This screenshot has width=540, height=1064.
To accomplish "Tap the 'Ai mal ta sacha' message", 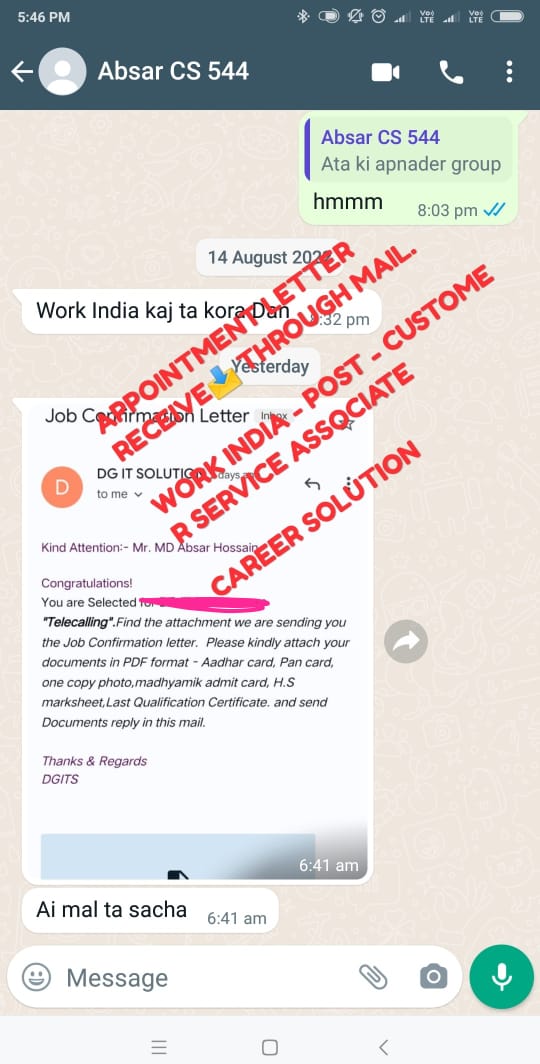I will click(x=151, y=911).
